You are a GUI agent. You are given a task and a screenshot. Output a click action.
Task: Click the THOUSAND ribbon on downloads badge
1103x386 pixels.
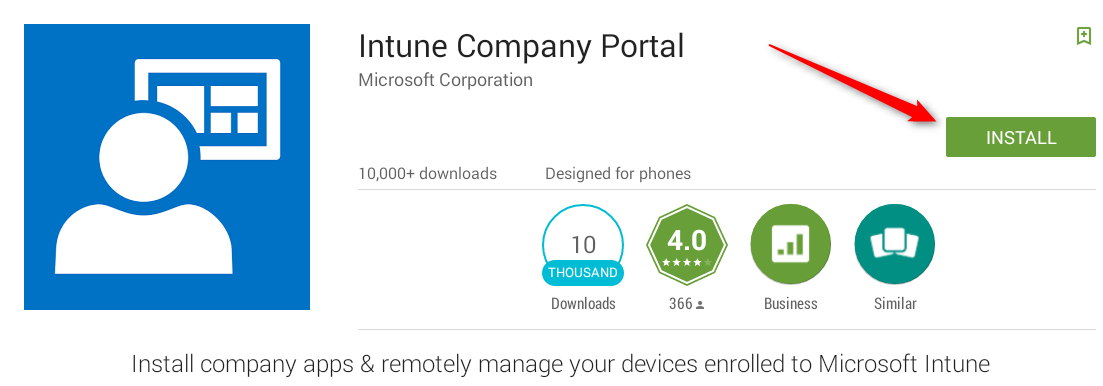582,272
